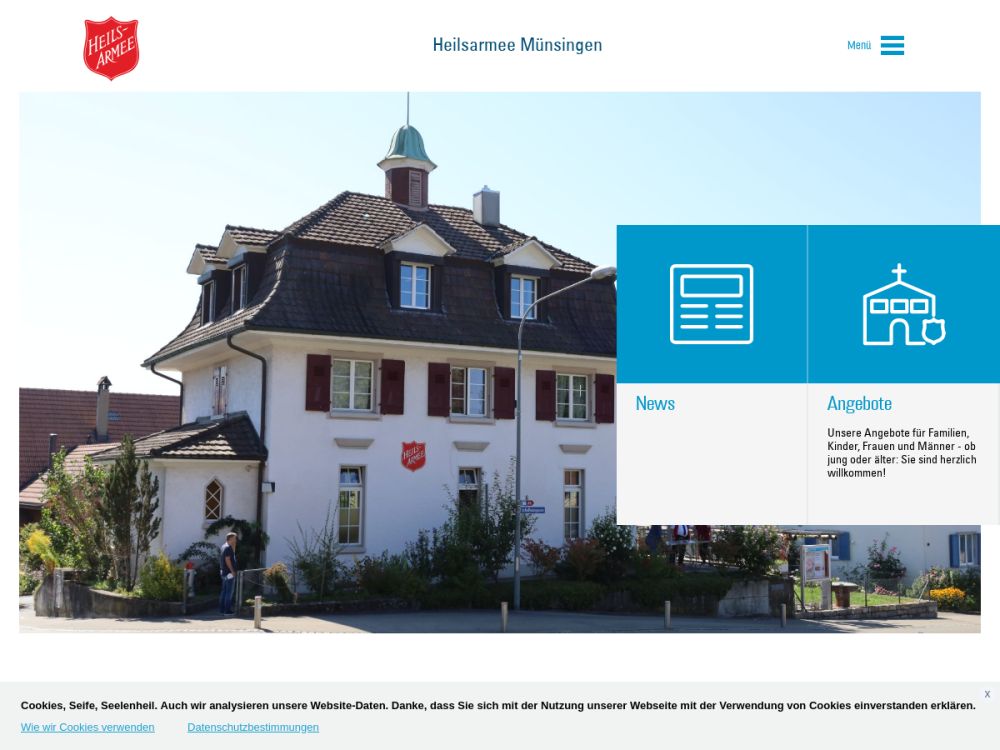Open the Heilsarmee Münsingen site title
1000x750 pixels.
click(x=517, y=45)
